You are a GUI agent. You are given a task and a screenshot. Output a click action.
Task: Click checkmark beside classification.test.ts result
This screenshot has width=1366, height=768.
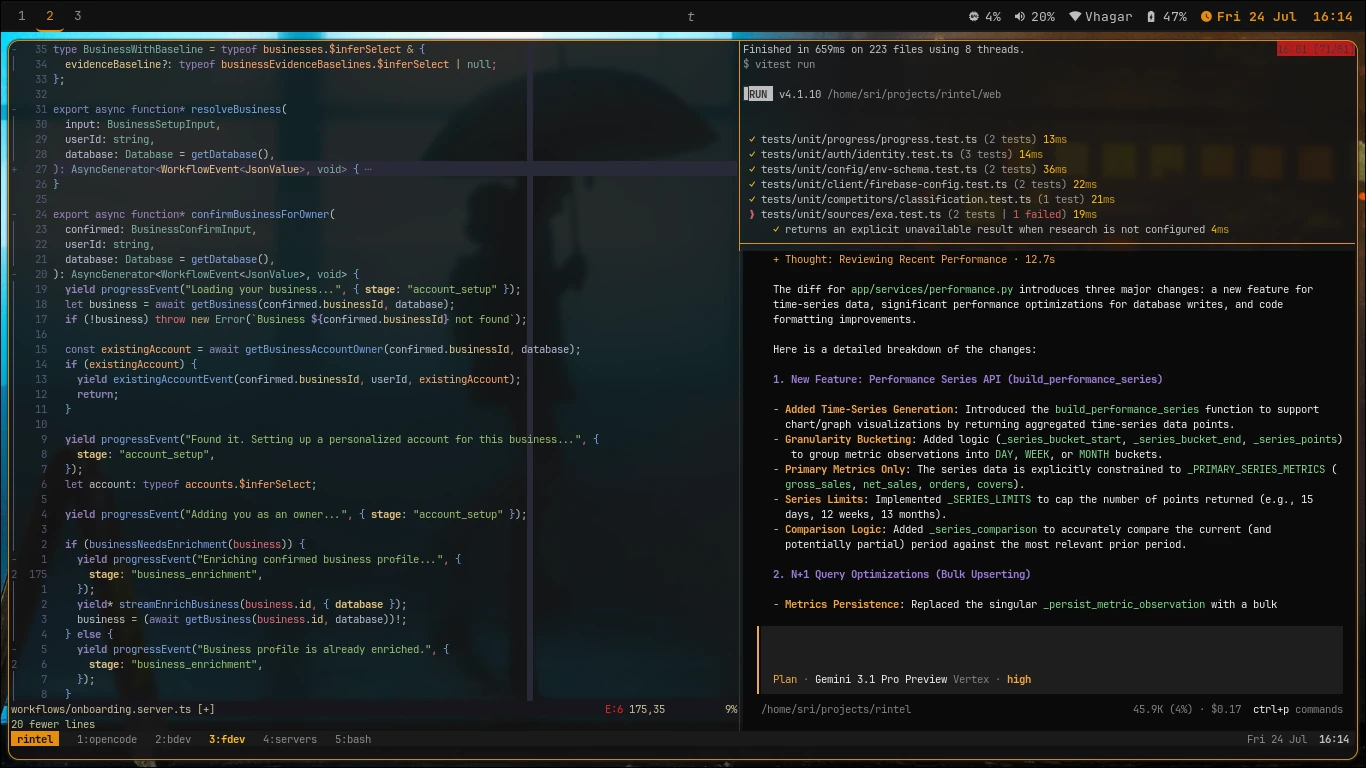[x=752, y=200]
